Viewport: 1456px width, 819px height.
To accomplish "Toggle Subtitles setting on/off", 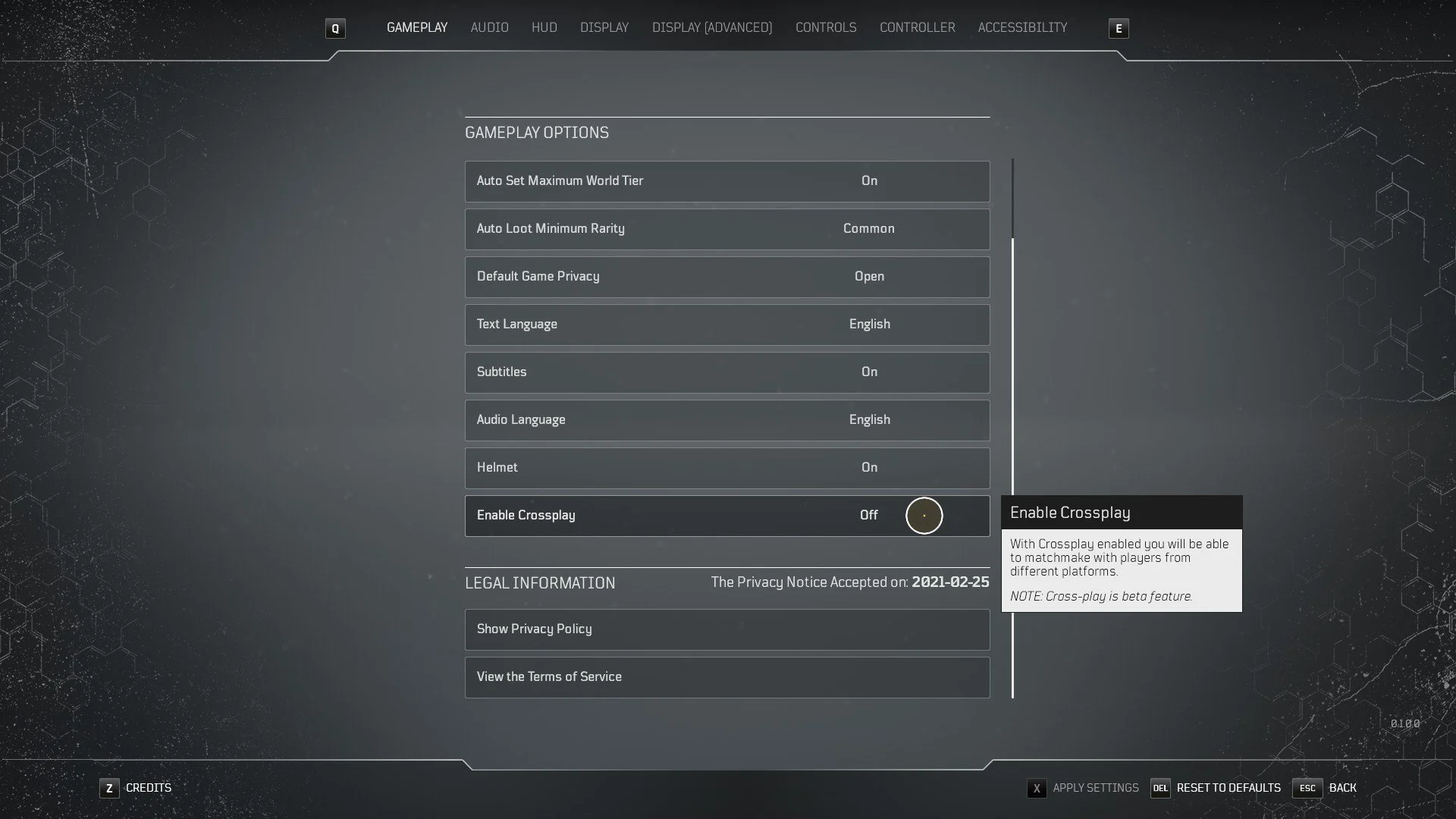I will pyautogui.click(x=869, y=371).
